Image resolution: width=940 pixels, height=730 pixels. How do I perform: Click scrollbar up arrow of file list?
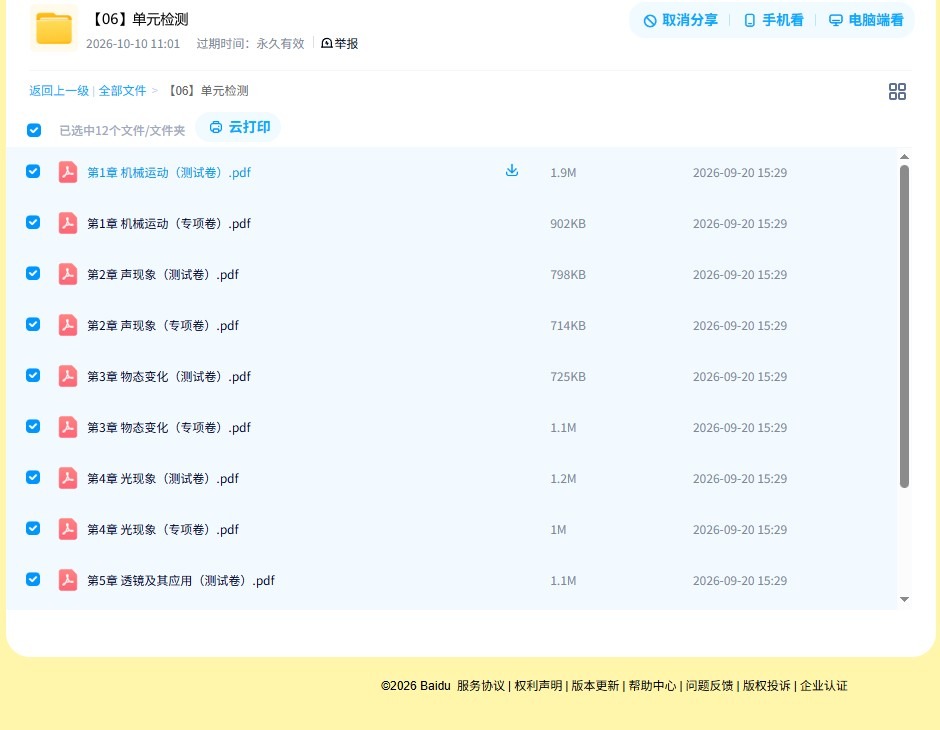click(904, 156)
